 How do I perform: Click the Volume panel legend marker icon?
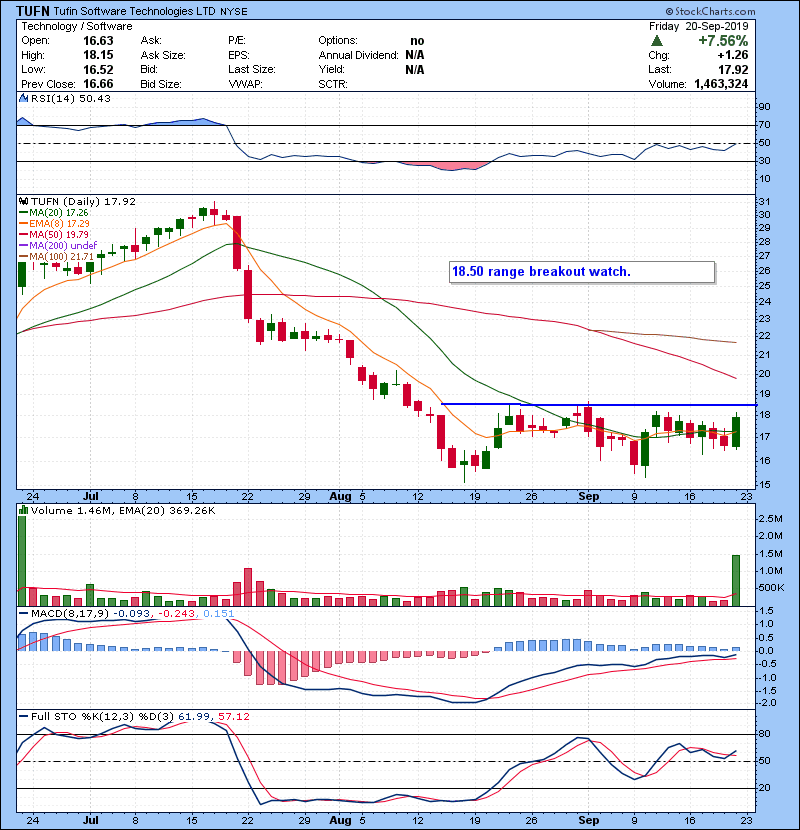coord(21,511)
